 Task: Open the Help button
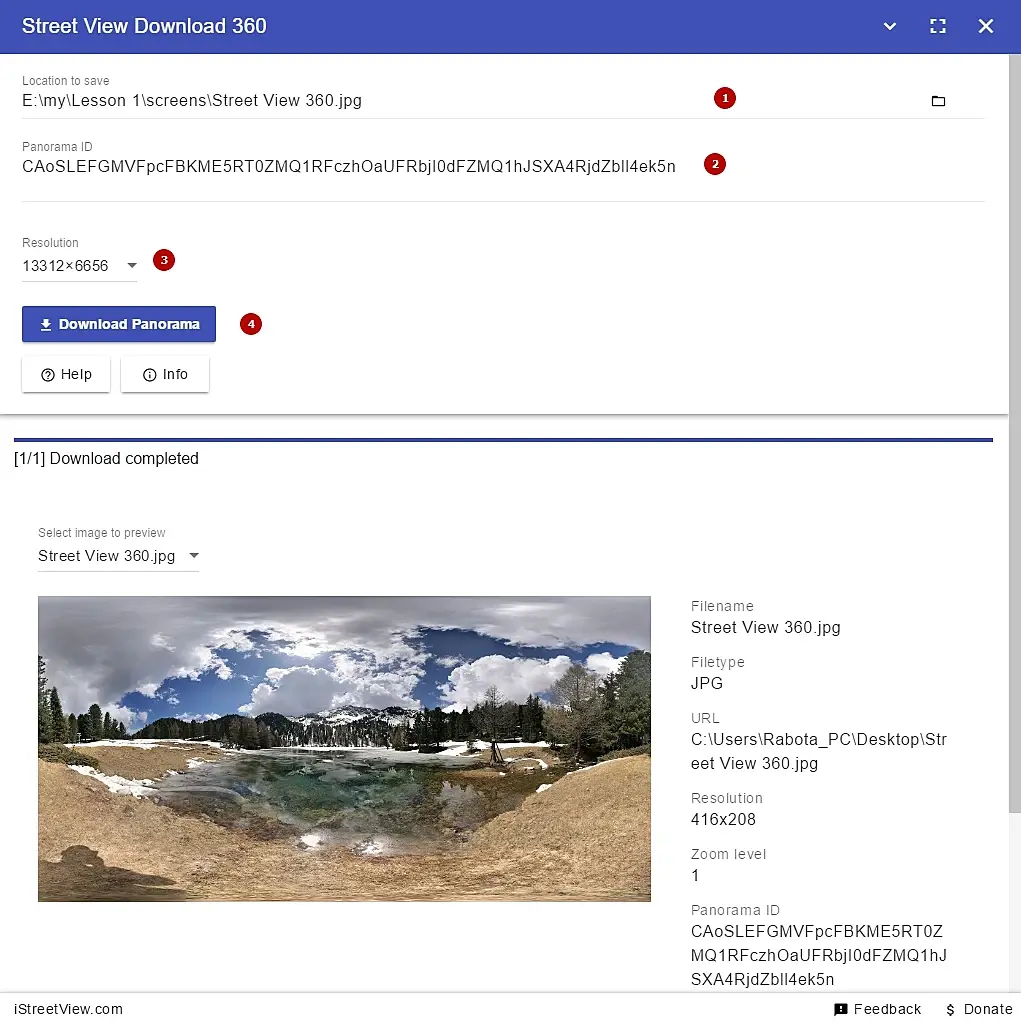point(66,374)
